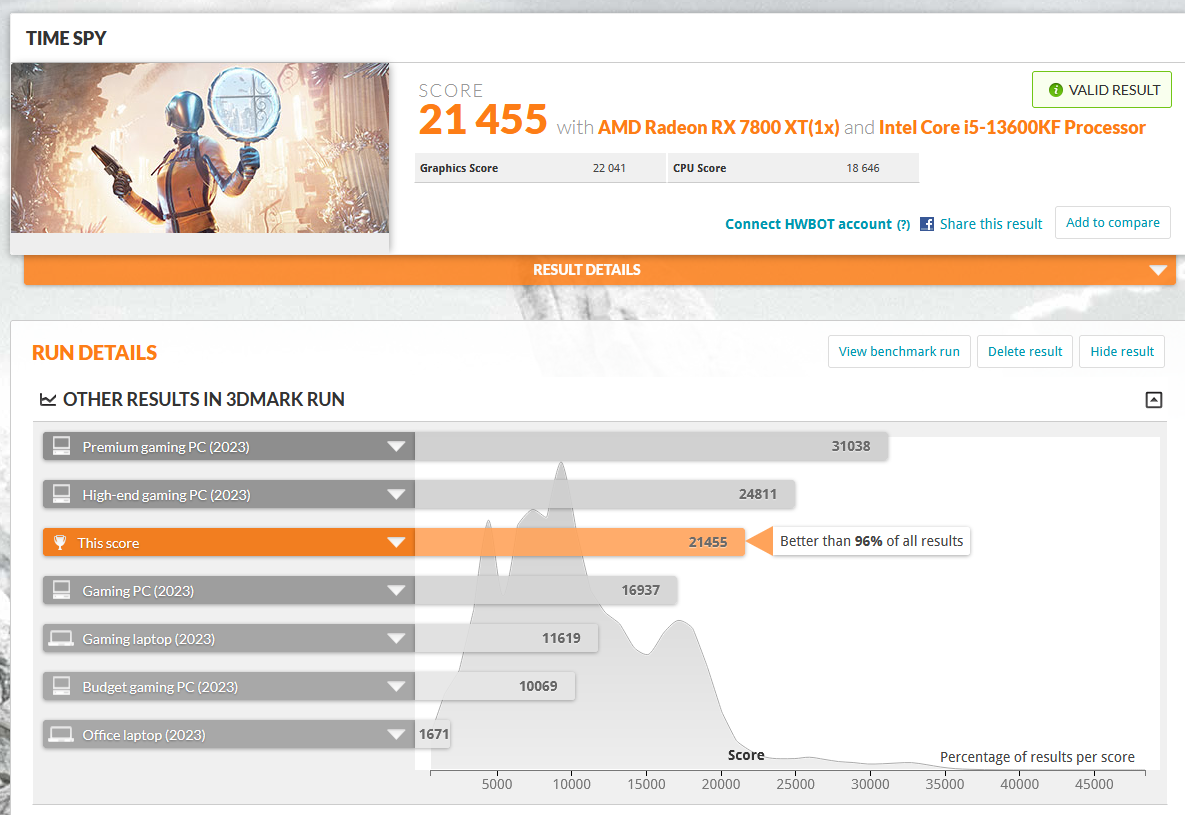1185x815 pixels.
Task: Click the 20000 axis tick label
Action: tap(721, 784)
